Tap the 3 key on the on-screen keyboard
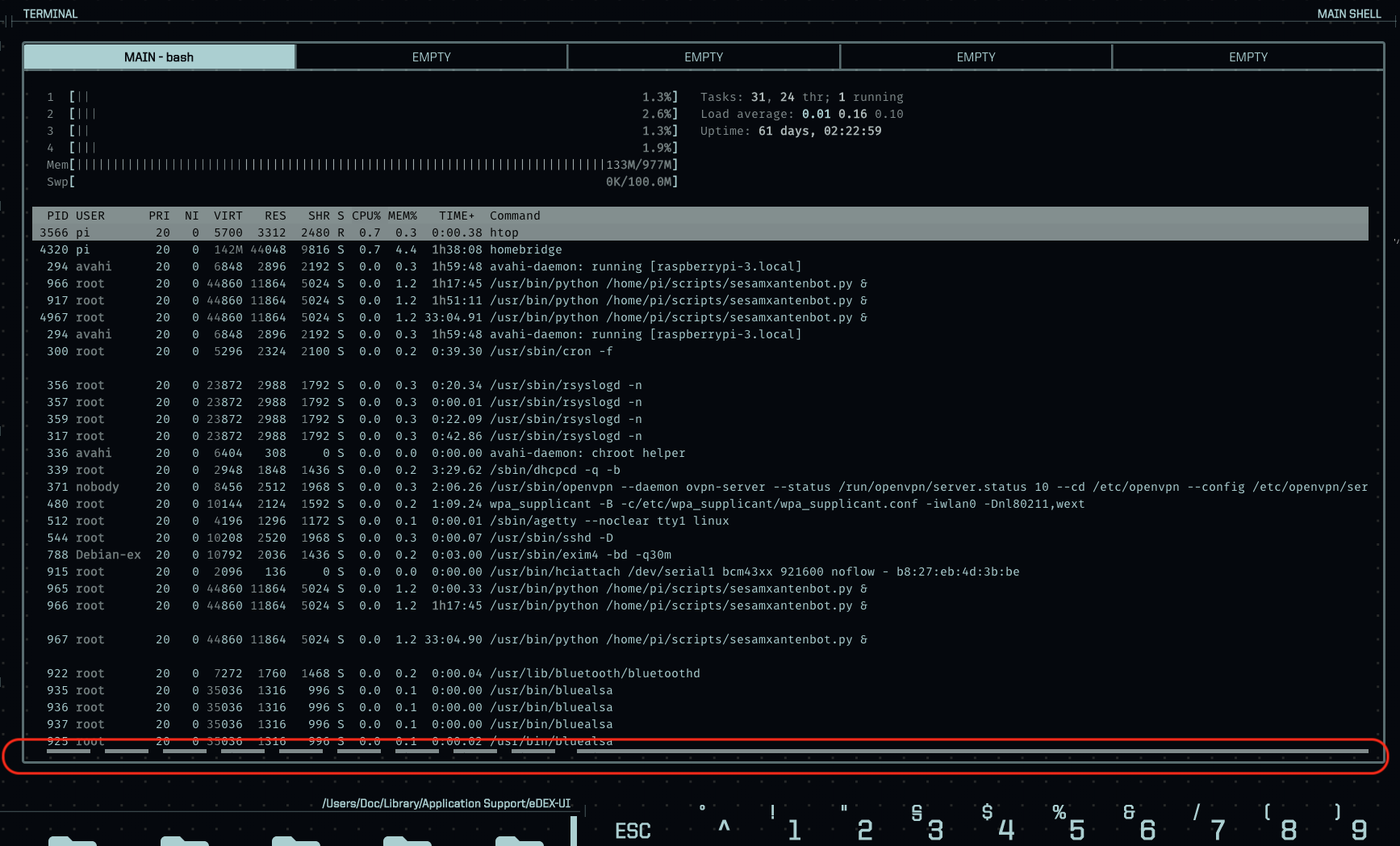This screenshot has width=1400, height=846. [934, 829]
